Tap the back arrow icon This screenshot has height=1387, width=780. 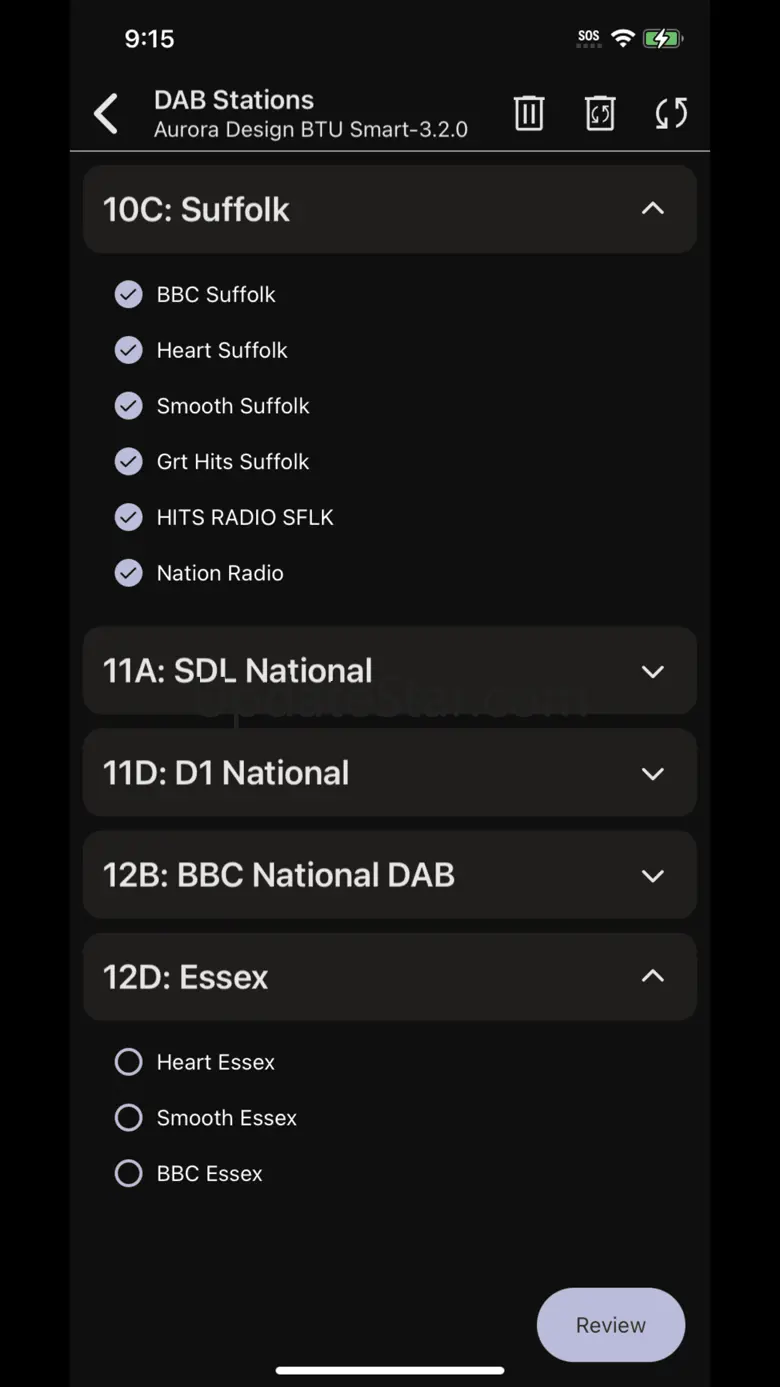point(106,114)
